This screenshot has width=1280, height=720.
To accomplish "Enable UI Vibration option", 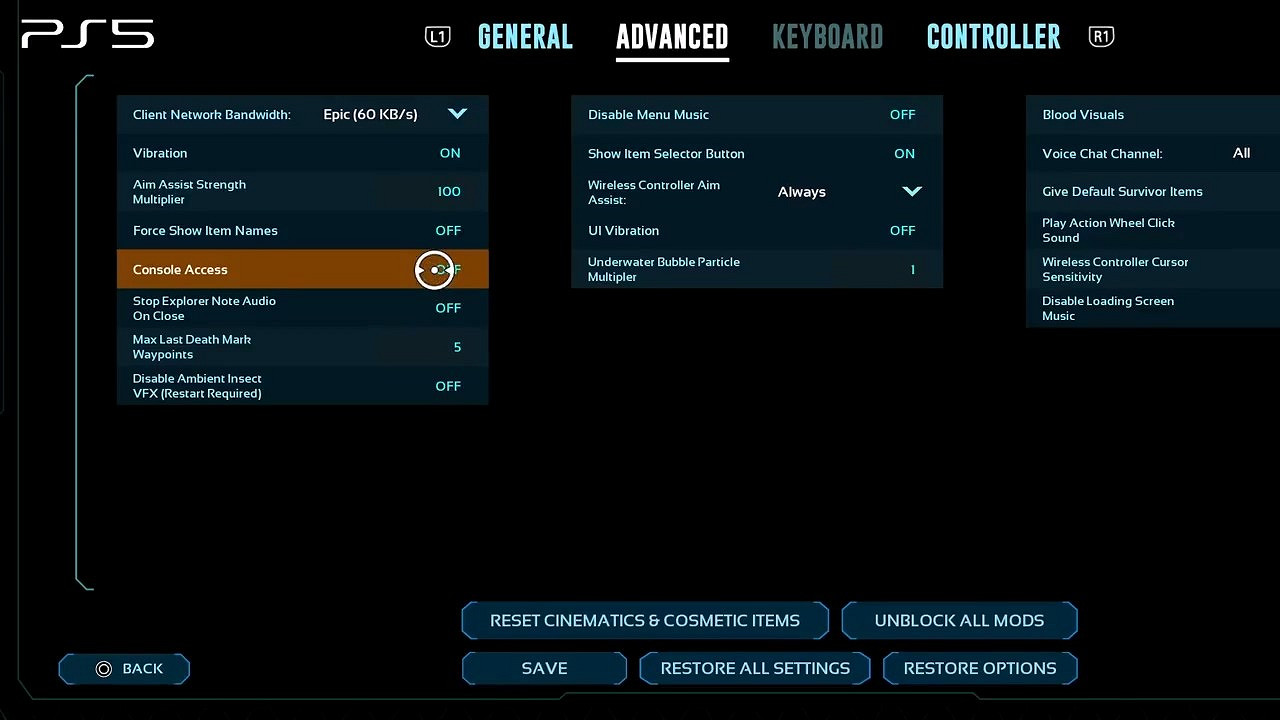I will [x=902, y=231].
